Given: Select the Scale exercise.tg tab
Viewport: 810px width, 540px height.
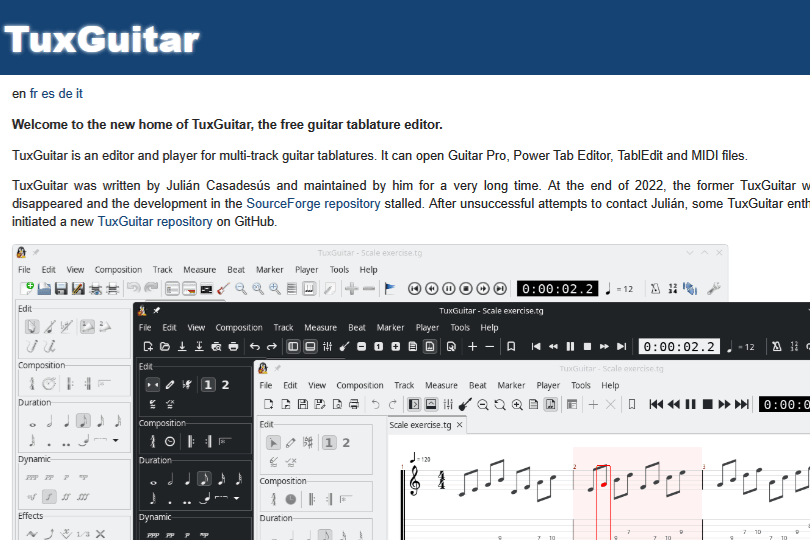Looking at the screenshot, I should click(422, 425).
